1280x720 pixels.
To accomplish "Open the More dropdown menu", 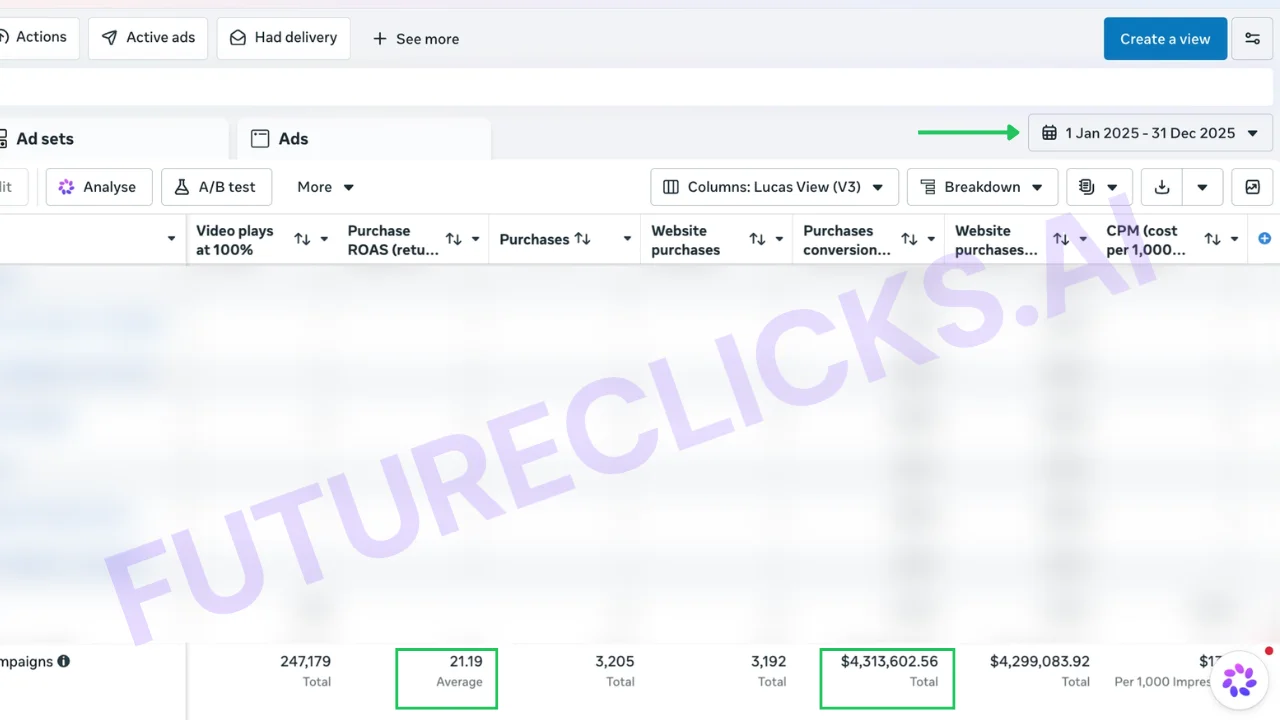I will [x=326, y=187].
